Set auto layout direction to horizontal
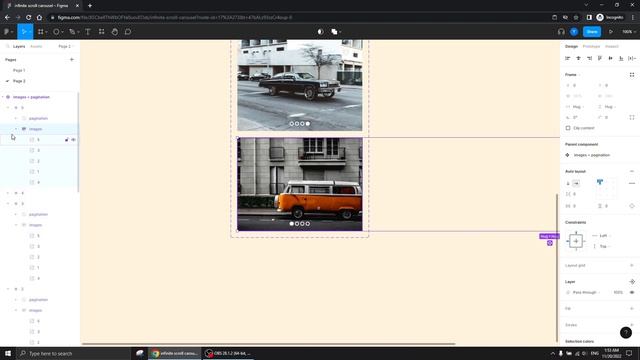640x360 pixels. pos(576,184)
